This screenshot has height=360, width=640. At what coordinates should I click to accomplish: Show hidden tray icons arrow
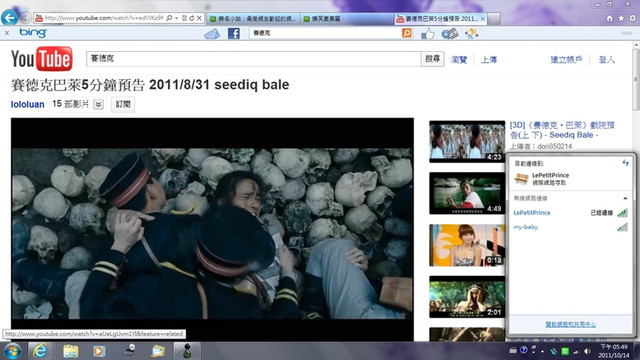pos(542,351)
